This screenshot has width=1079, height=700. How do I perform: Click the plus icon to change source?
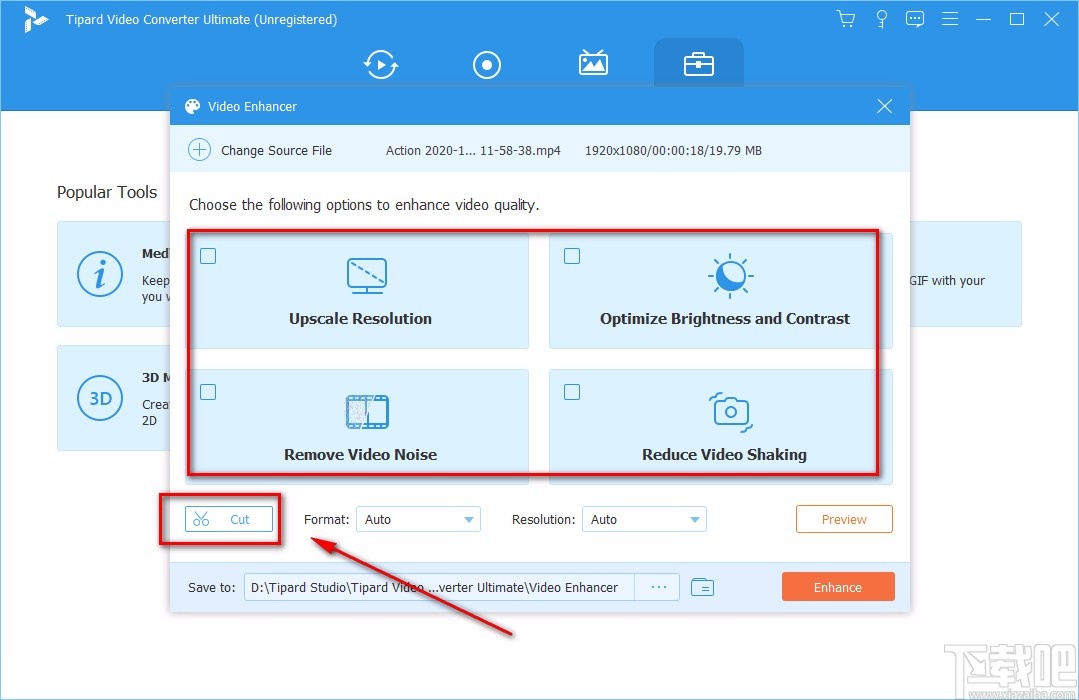point(200,149)
